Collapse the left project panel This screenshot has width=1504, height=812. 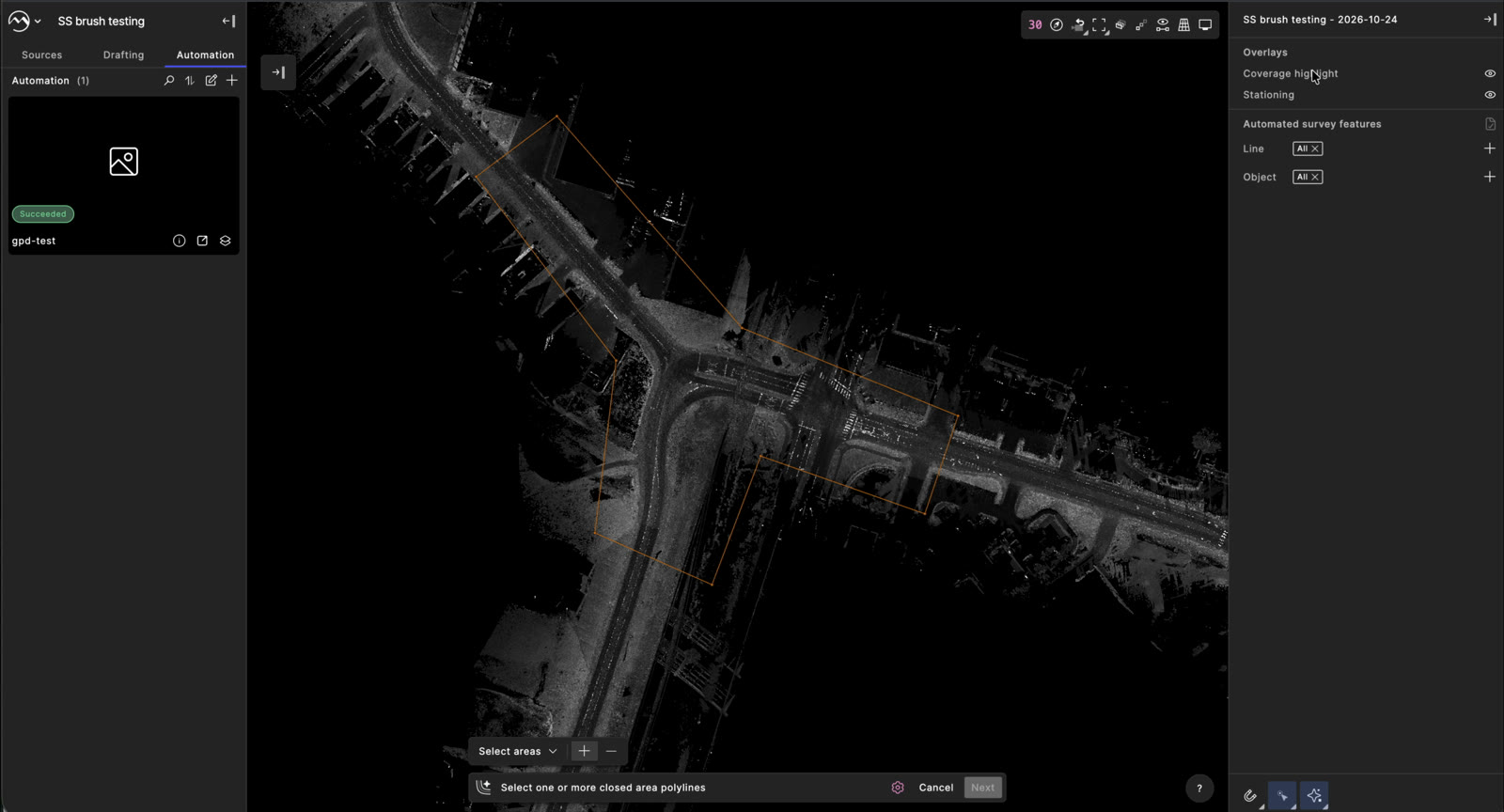tap(228, 21)
